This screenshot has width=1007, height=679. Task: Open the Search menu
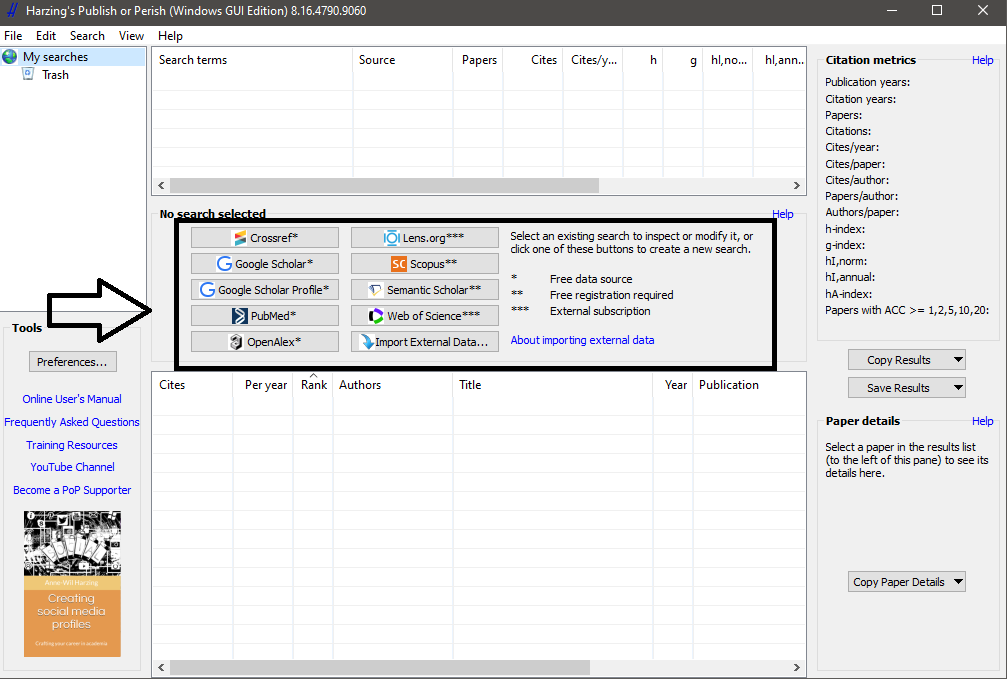pyautogui.click(x=87, y=36)
